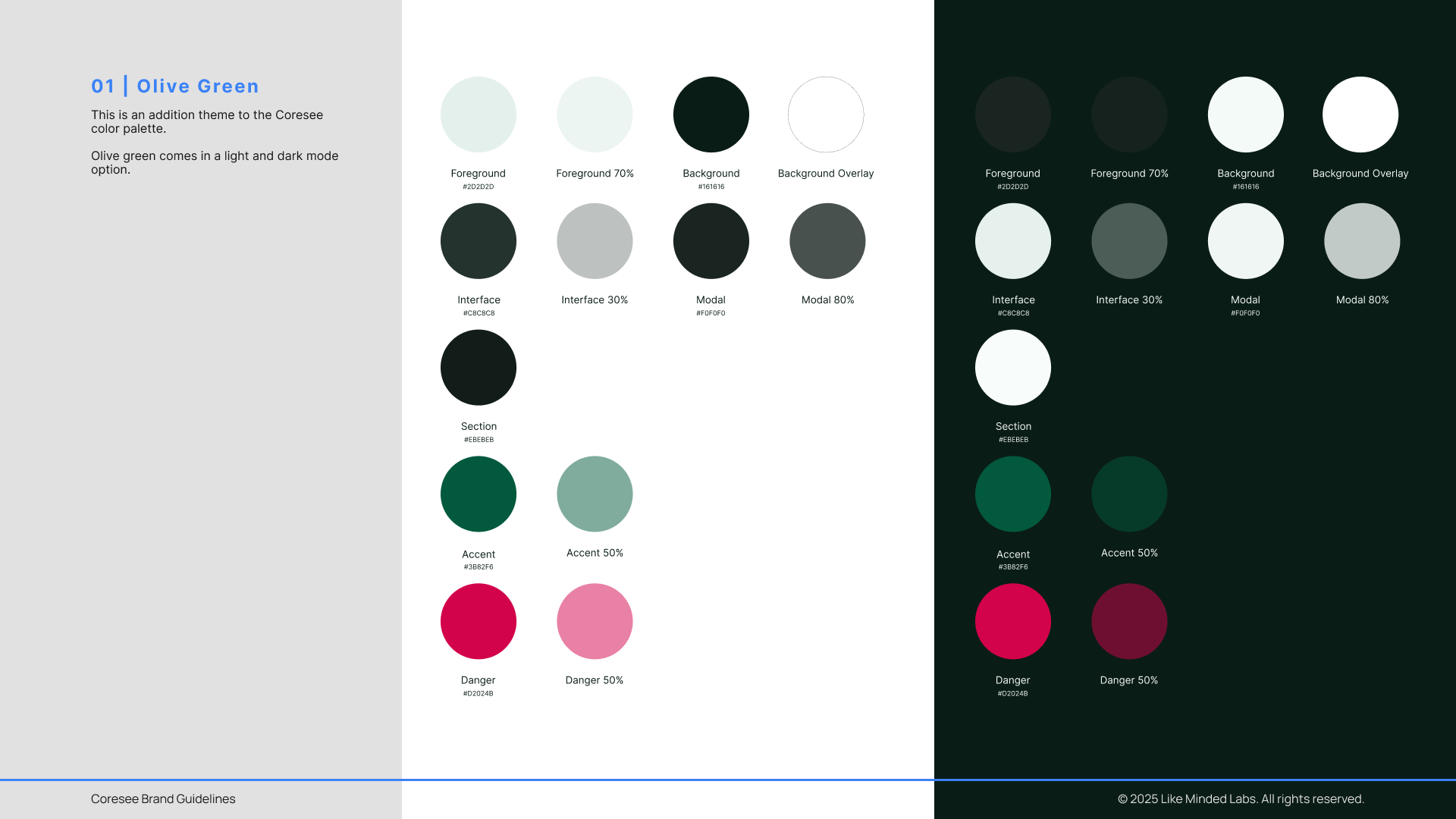1456x819 pixels.
Task: Click the Coresee Brand Guidelines footer text
Action: 163,799
